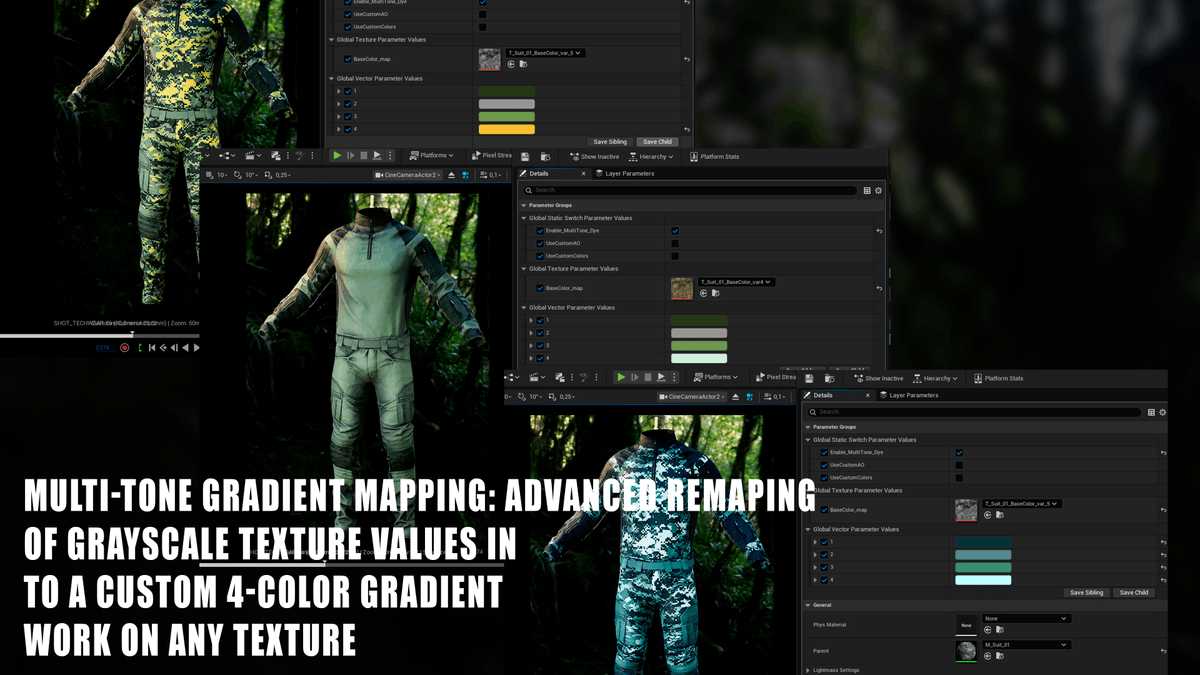Toggle Enable_MultiTone_Dye value checkbox in green-suit window
1200x675 pixels.
coord(675,231)
